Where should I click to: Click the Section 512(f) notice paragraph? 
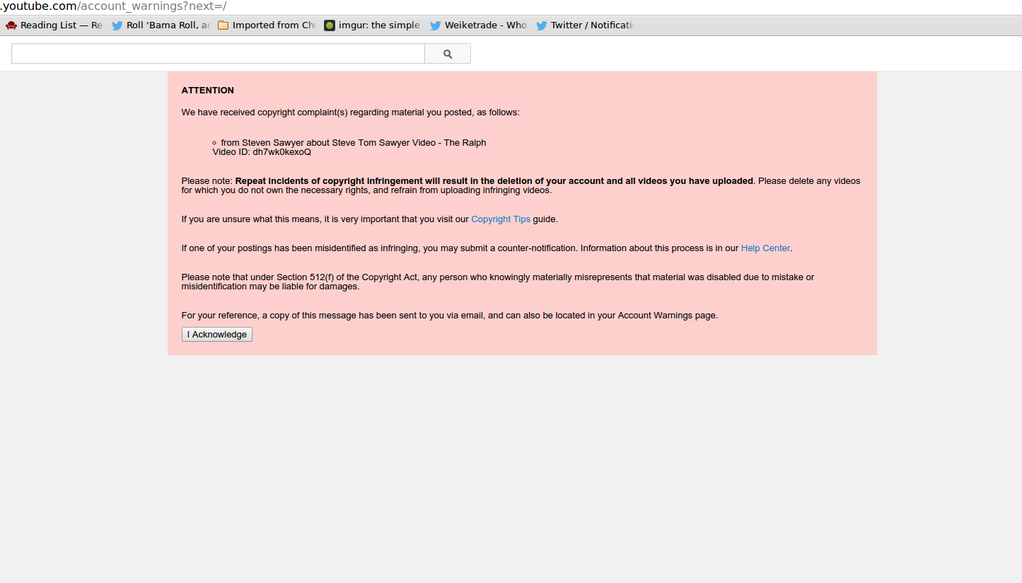tap(498, 282)
